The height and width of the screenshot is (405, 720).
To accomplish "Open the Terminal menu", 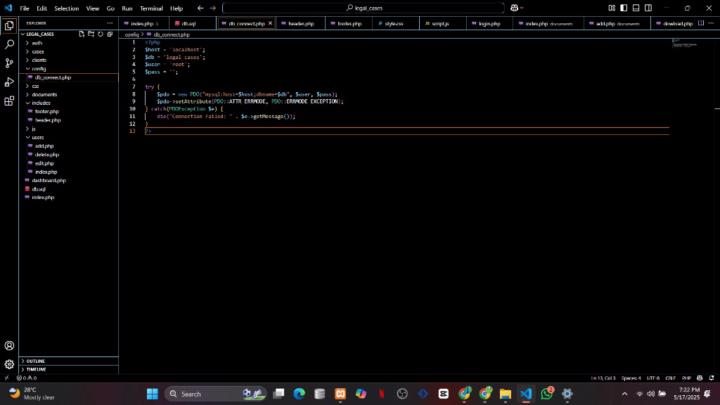I will coord(150,8).
